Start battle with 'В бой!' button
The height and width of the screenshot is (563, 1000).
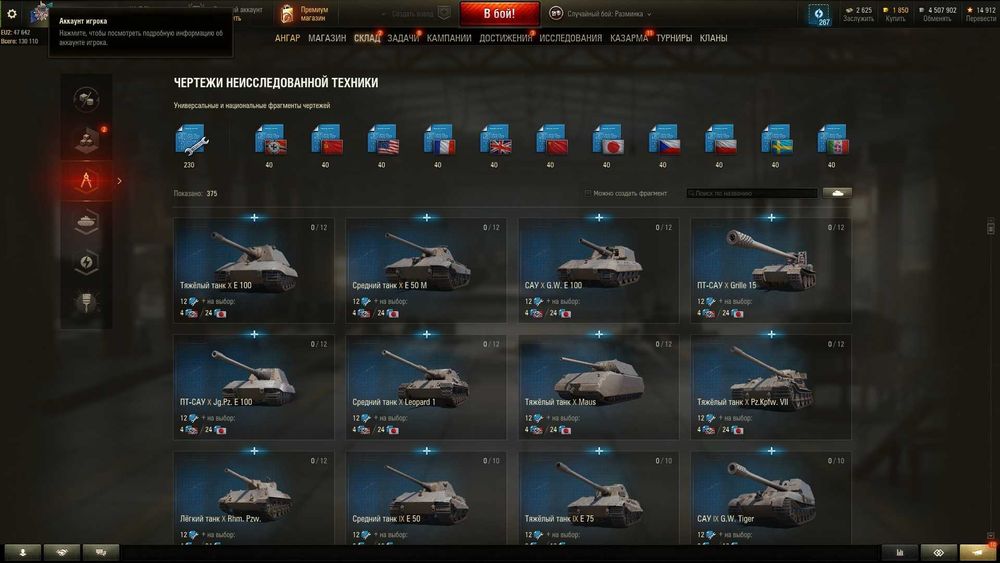point(499,13)
